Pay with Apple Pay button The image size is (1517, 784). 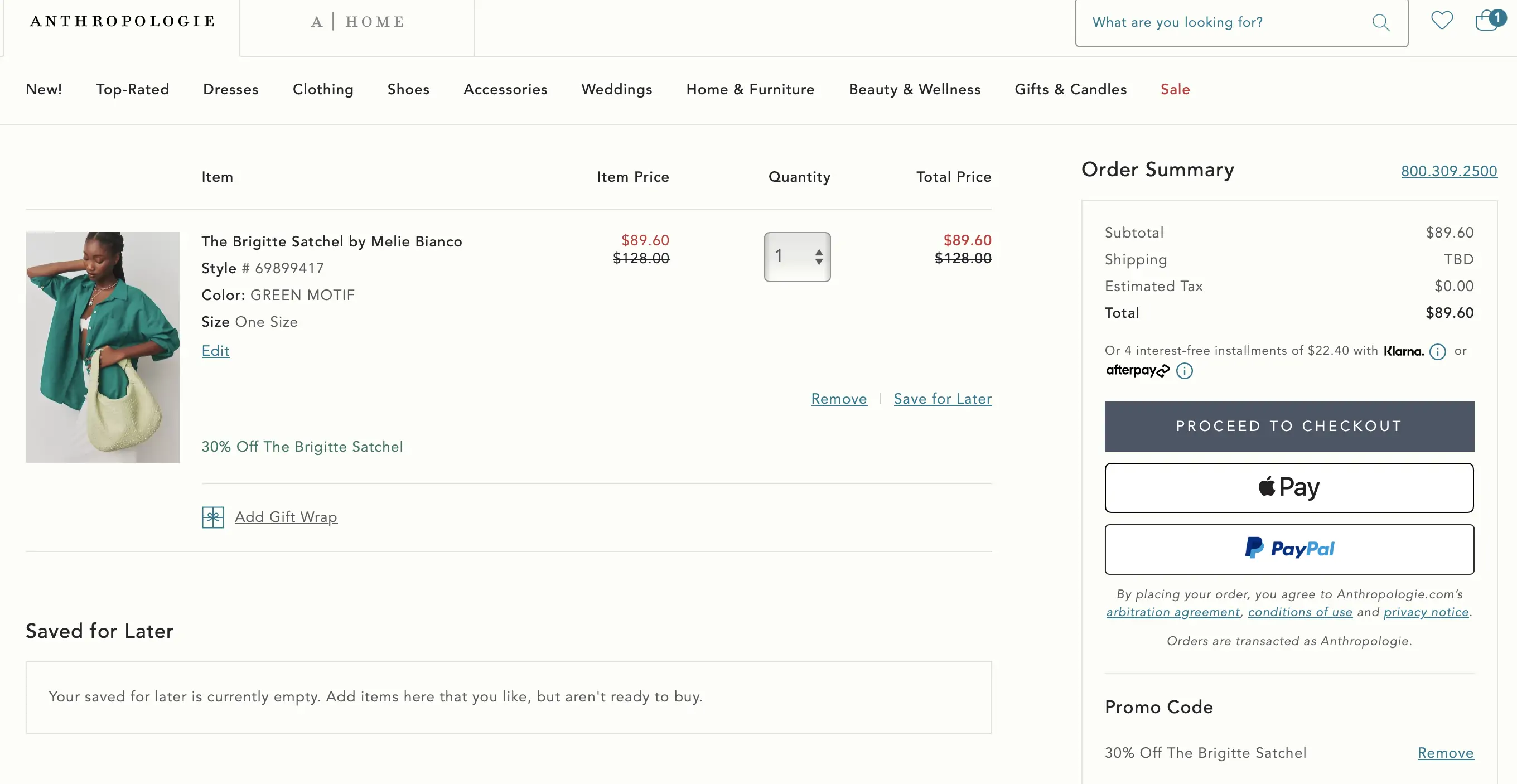(x=1288, y=487)
